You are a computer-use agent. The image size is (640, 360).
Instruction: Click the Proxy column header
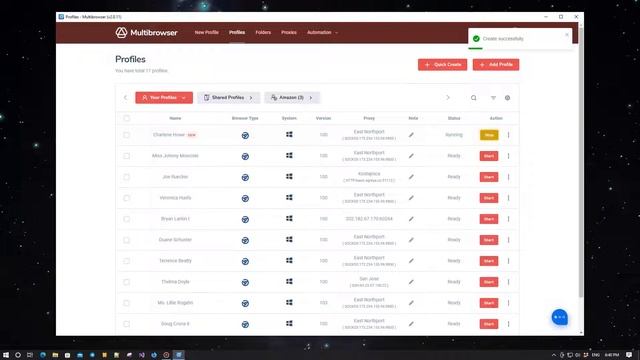point(369,118)
